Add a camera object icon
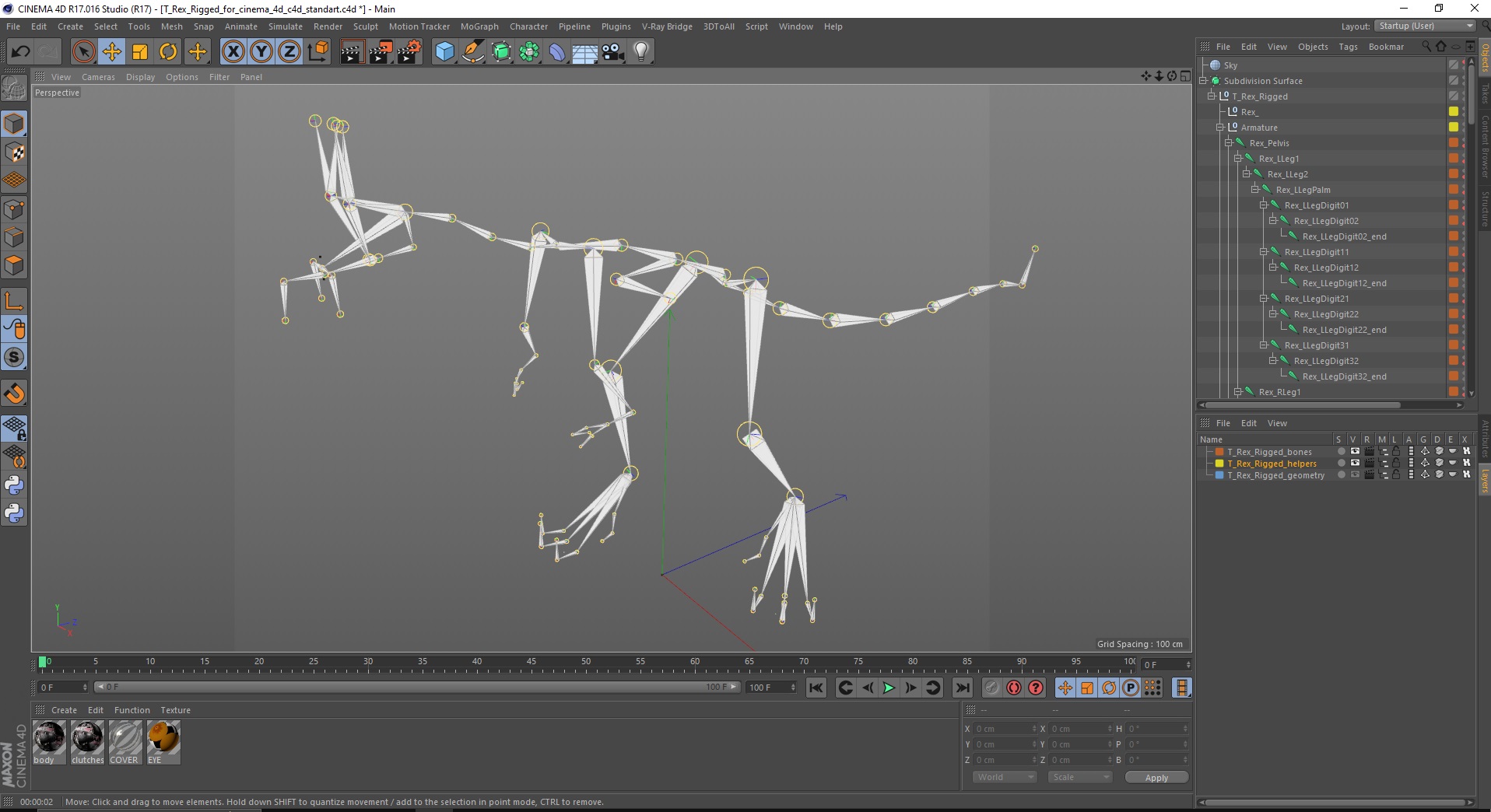Viewport: 1491px width, 812px height. [x=612, y=52]
